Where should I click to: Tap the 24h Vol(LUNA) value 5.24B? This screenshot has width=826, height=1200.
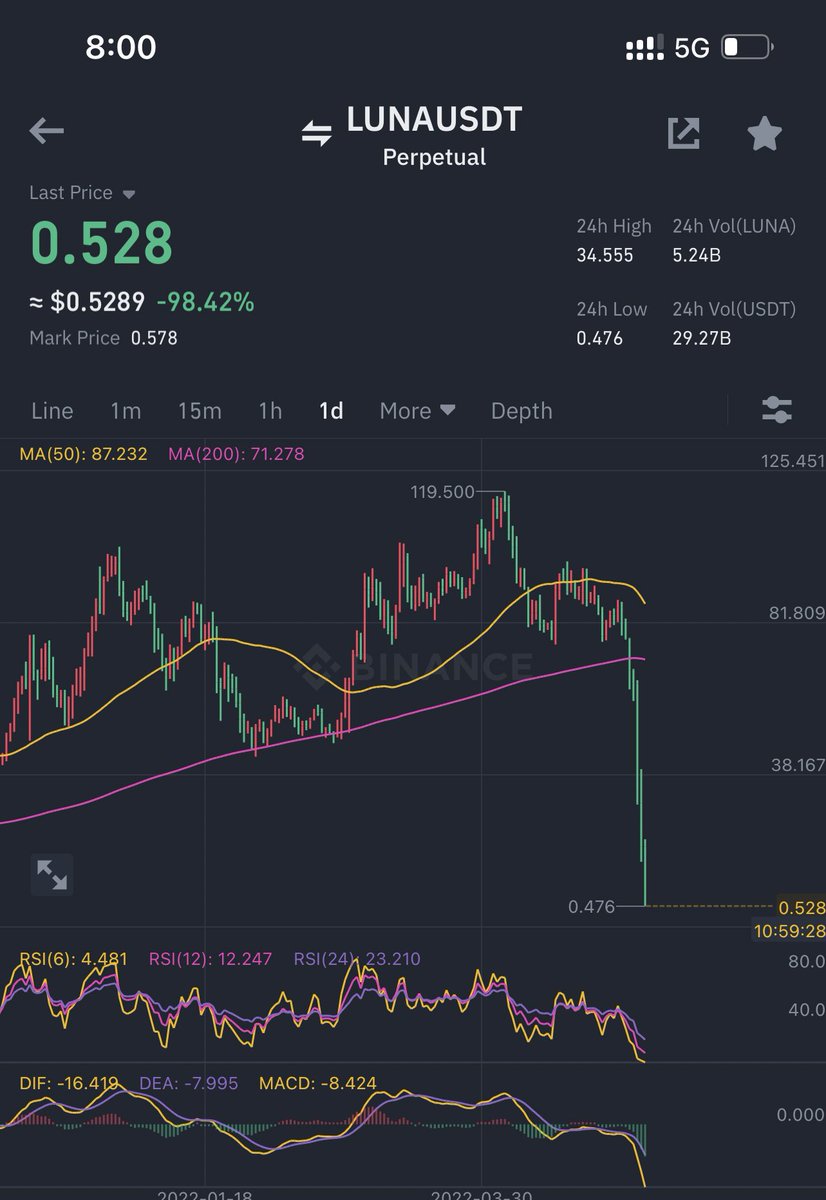[697, 255]
